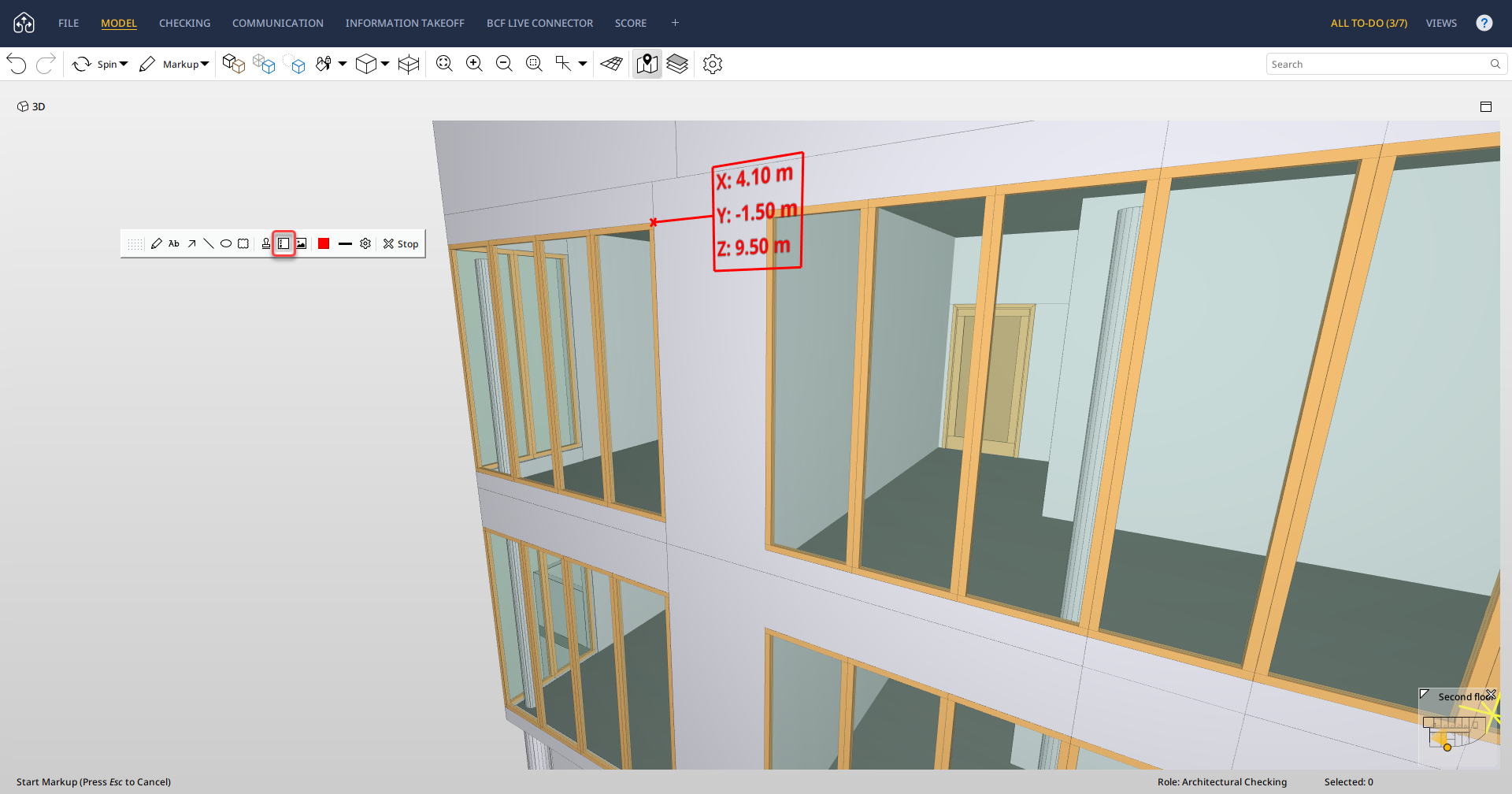Screen dimensions: 1512x794
Task: Expand the Markup tool dropdown
Action: 205,65
